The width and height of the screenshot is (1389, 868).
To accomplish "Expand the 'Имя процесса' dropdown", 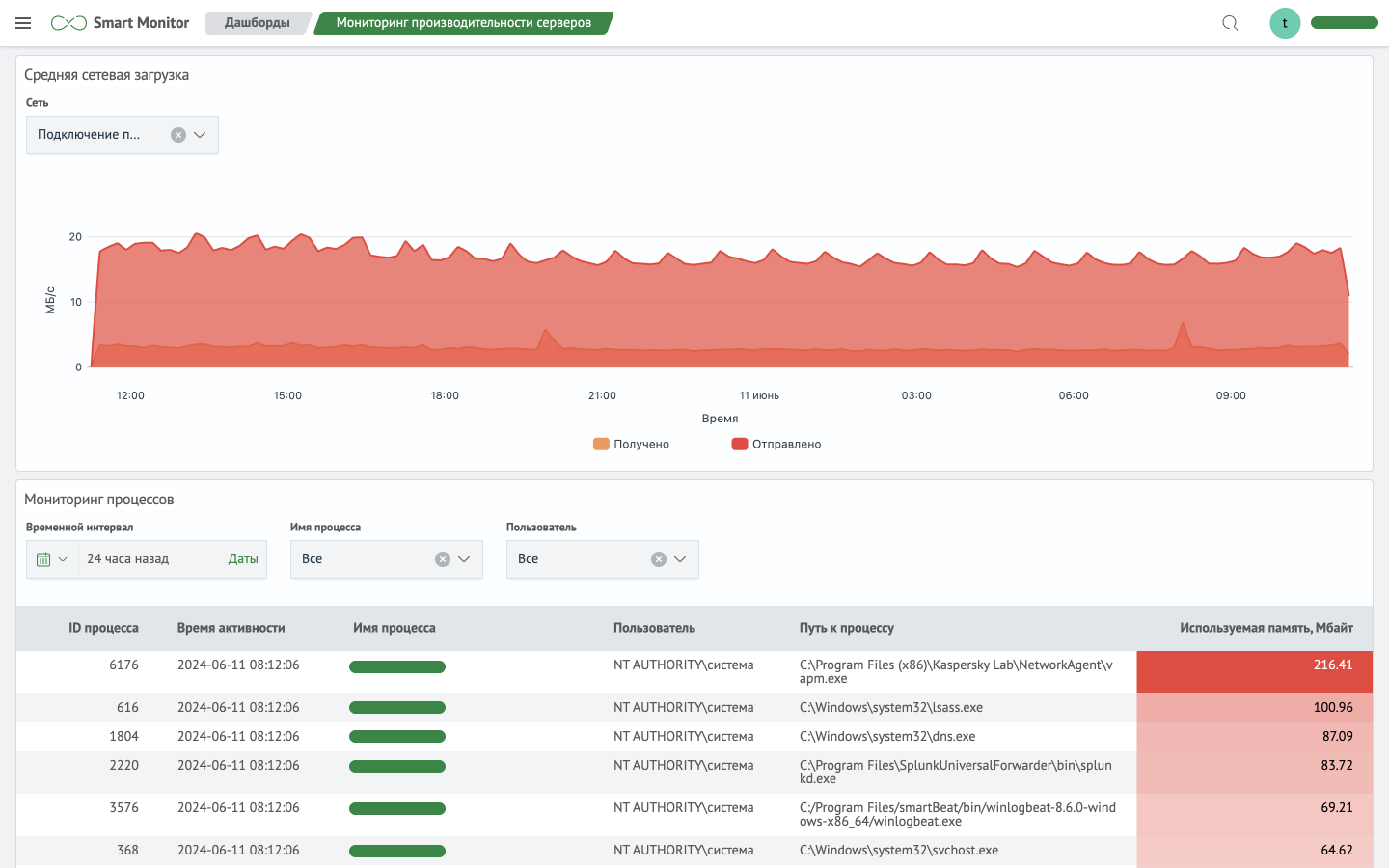I will click(464, 559).
